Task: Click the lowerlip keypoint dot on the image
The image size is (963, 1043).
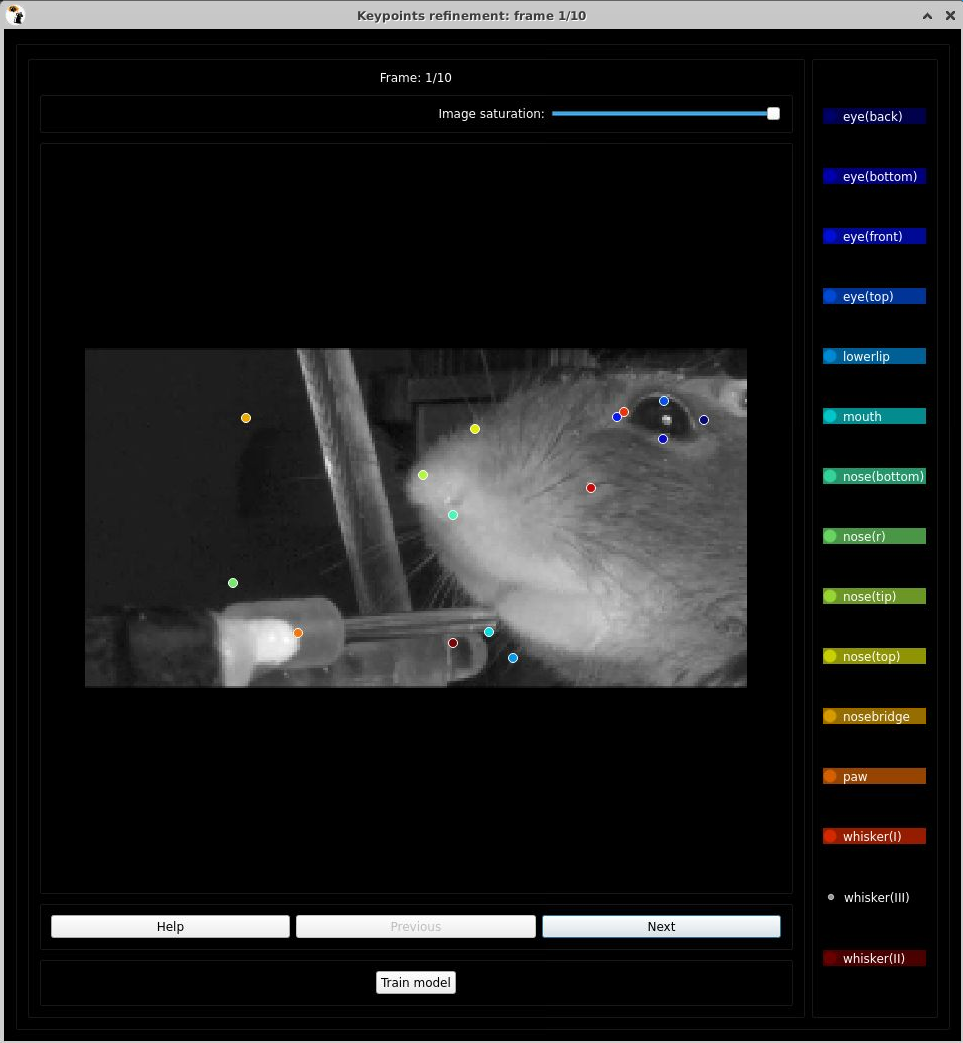Action: click(x=512, y=657)
